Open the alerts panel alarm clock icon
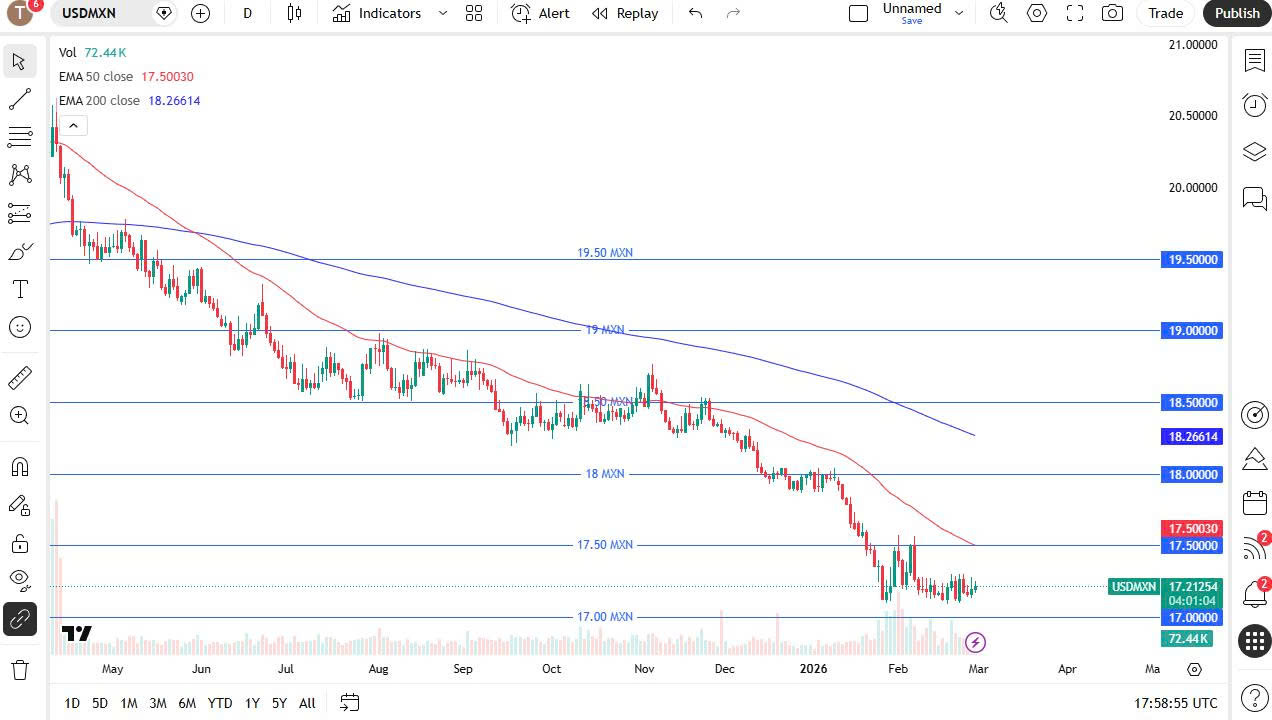Image resolution: width=1272 pixels, height=720 pixels. (1254, 105)
